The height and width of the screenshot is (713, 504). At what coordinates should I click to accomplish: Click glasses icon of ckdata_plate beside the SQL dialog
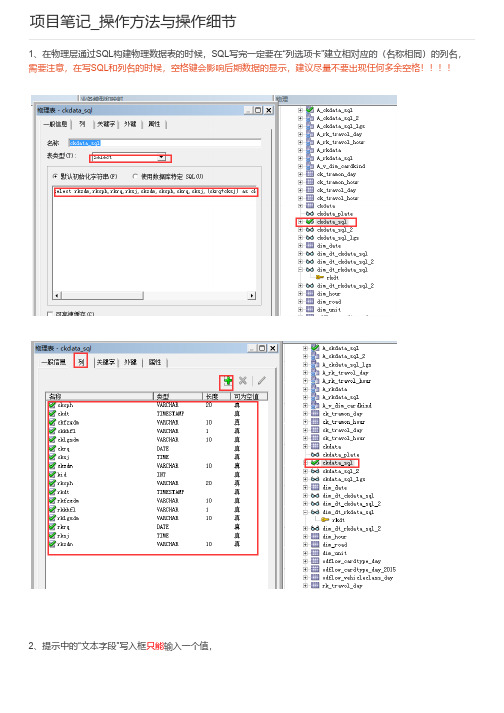tap(310, 214)
